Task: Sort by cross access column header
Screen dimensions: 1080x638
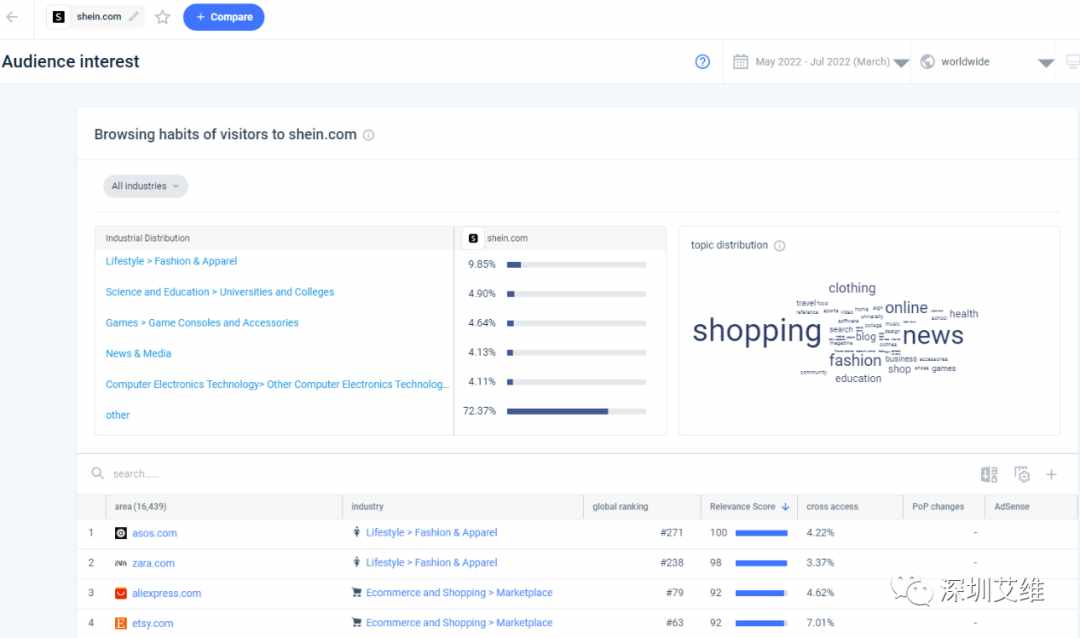Action: click(x=832, y=506)
